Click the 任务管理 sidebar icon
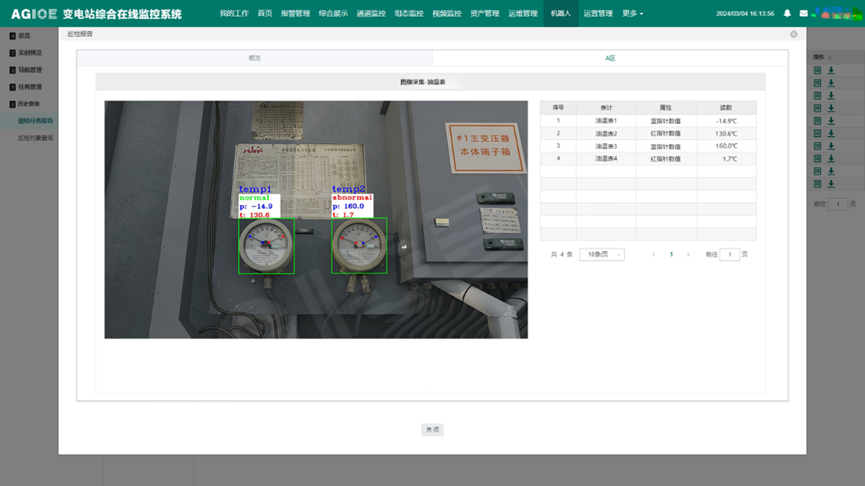 pos(13,87)
